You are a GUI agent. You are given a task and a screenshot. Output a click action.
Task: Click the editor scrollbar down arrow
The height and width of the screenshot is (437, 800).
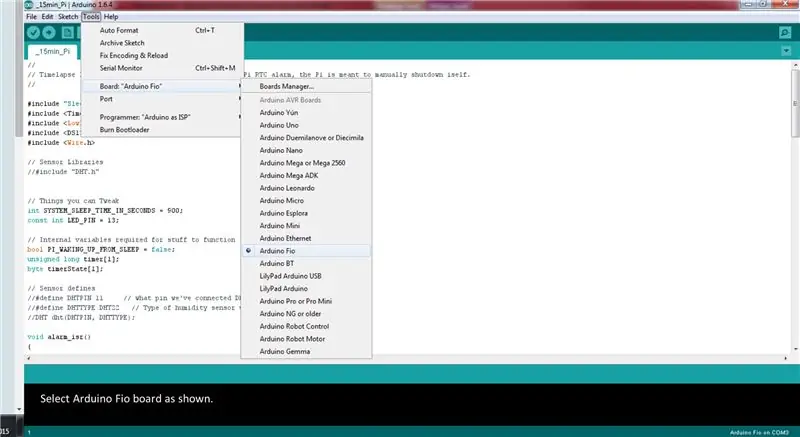pyautogui.click(x=795, y=349)
